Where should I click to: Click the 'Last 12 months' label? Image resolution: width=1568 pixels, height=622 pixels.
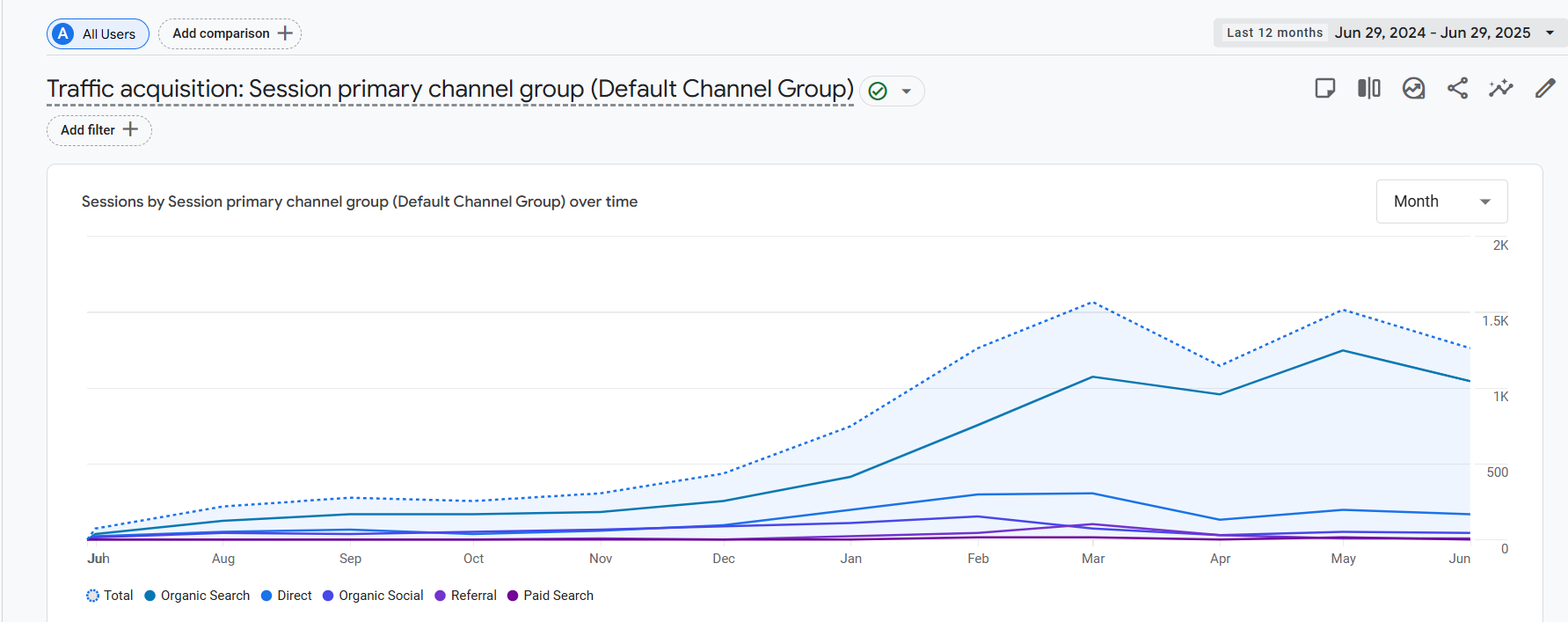[x=1274, y=33]
